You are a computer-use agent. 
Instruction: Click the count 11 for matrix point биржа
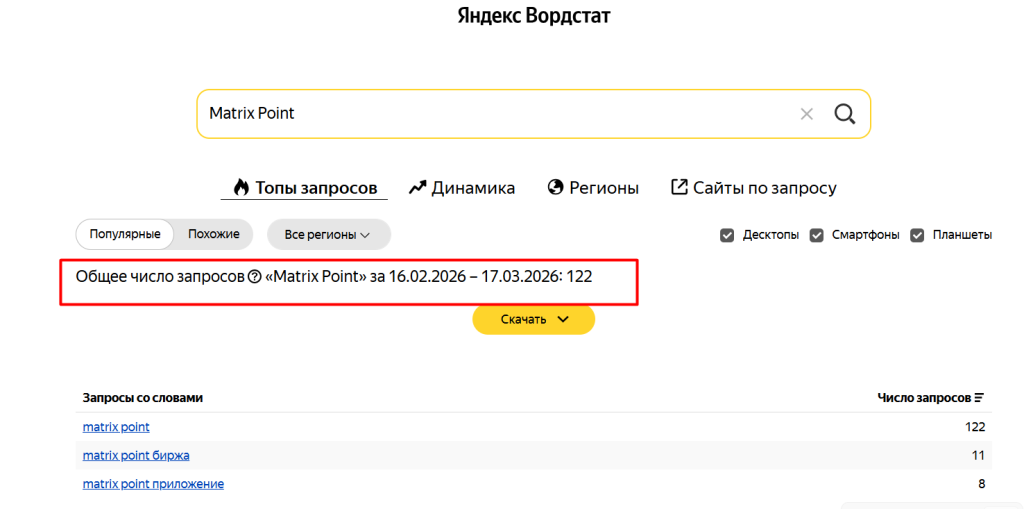pos(978,455)
